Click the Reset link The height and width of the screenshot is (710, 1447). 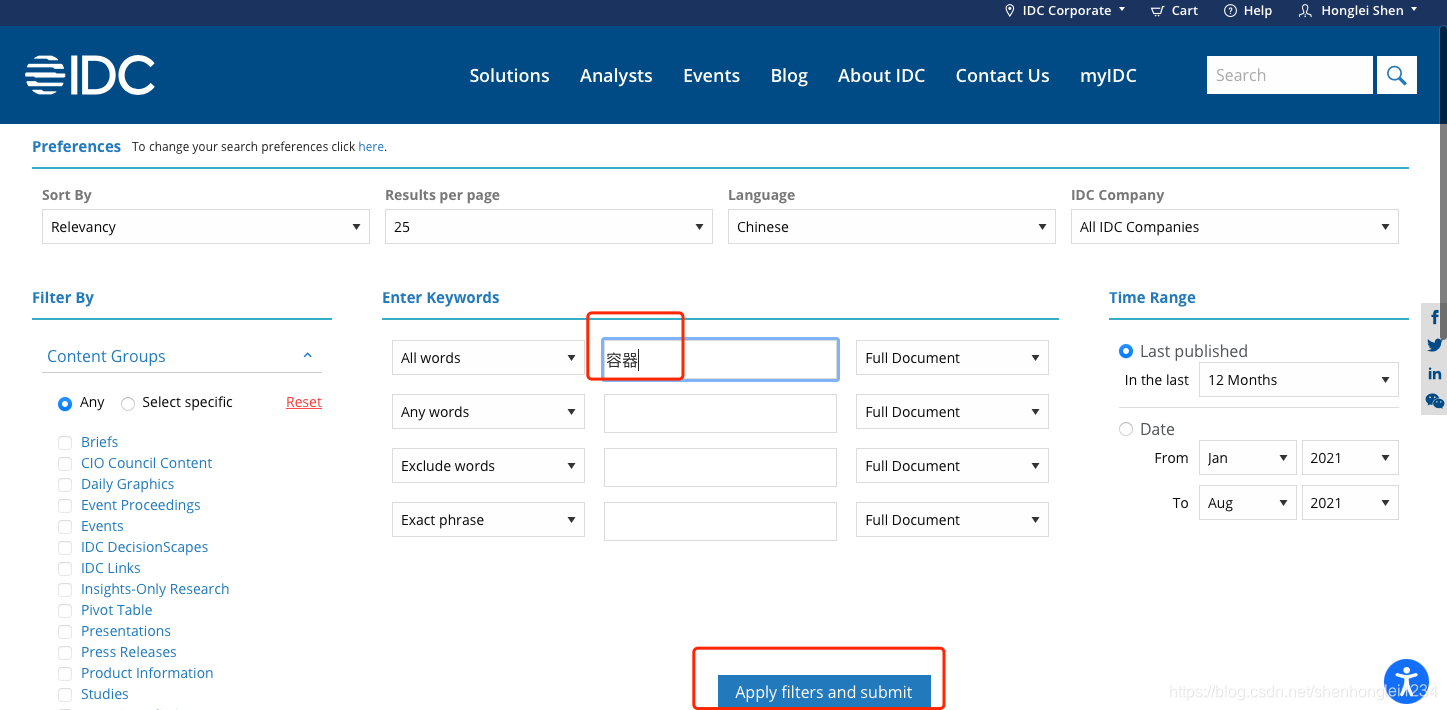point(304,402)
